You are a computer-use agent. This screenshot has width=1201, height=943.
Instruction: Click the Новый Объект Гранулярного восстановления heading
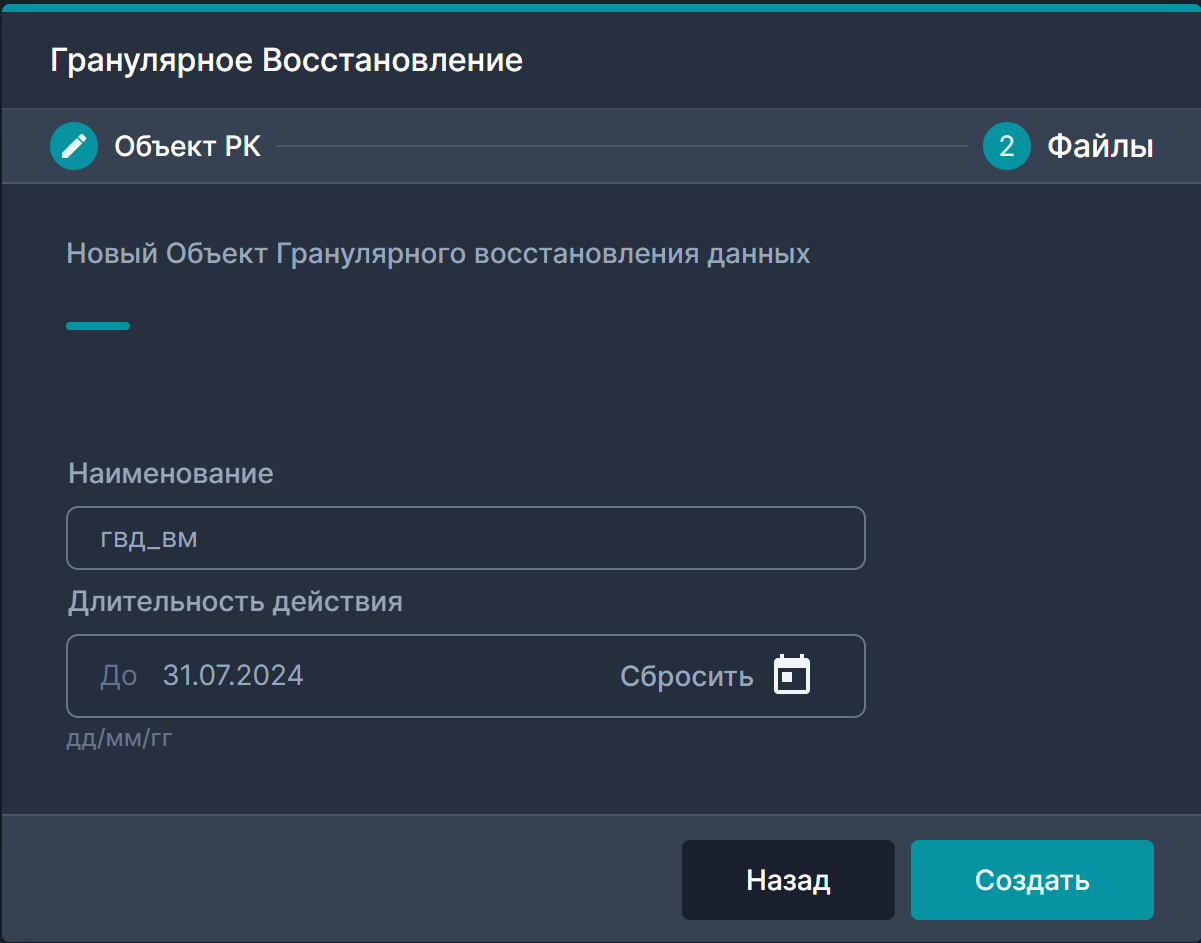click(x=437, y=253)
